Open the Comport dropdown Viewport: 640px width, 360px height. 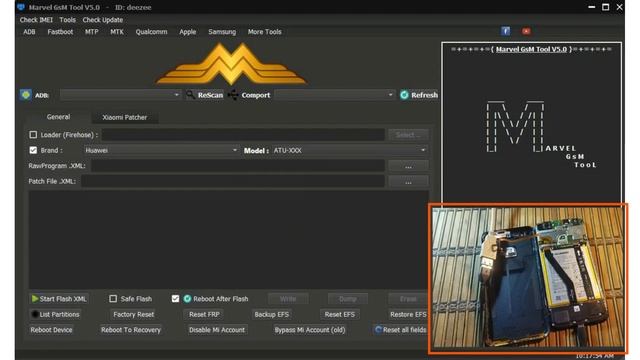point(334,95)
